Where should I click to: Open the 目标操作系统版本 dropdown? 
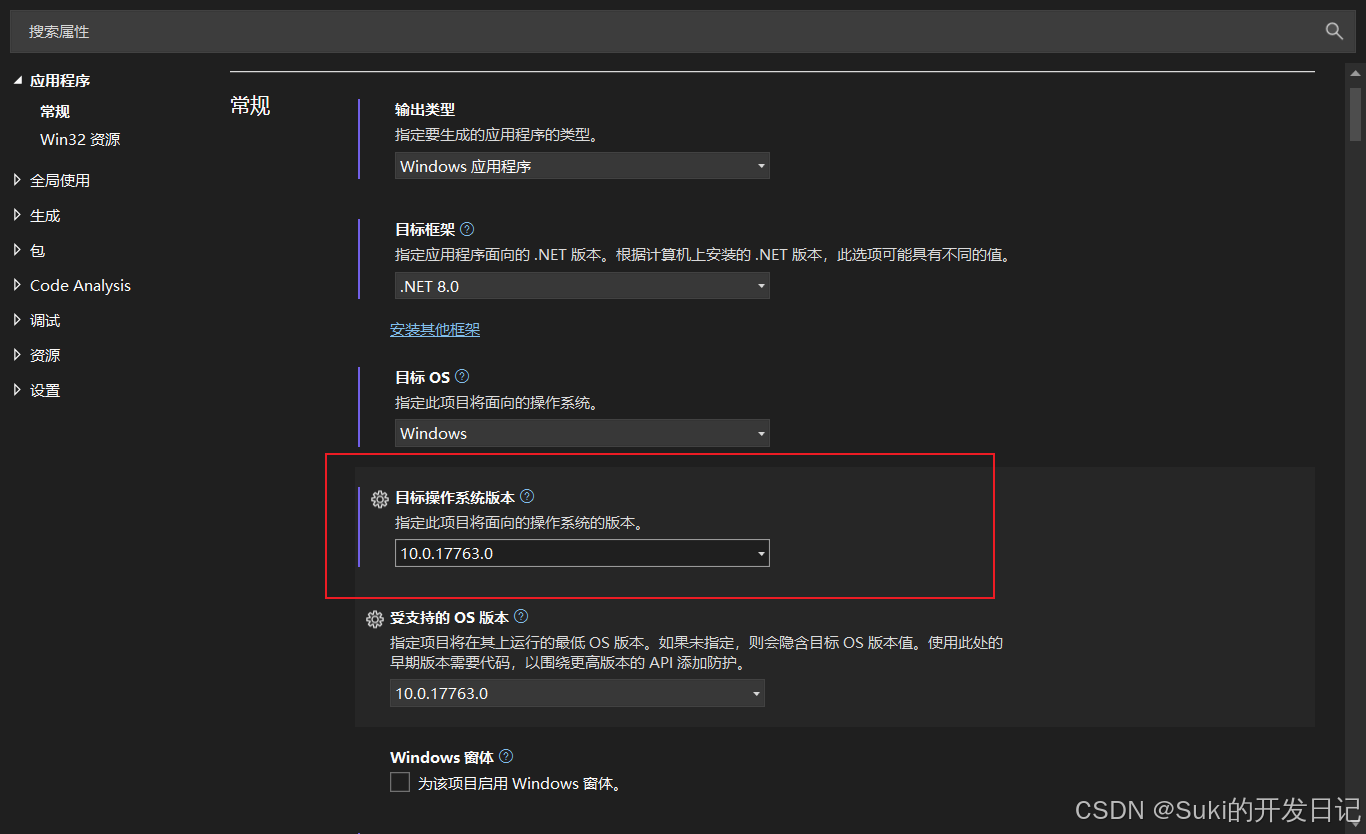[761, 552]
